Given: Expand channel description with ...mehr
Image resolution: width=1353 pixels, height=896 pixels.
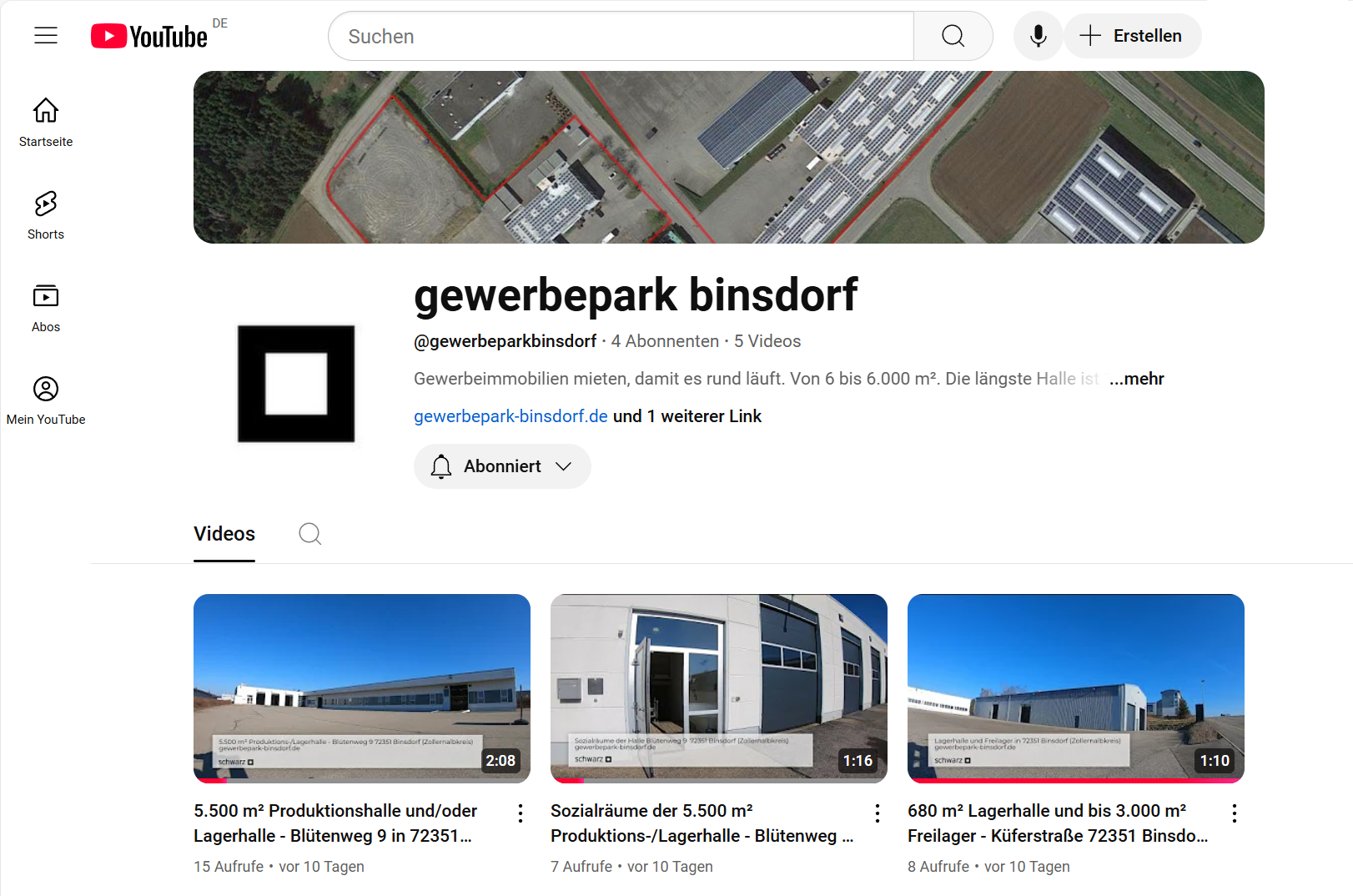Looking at the screenshot, I should pos(1136,379).
